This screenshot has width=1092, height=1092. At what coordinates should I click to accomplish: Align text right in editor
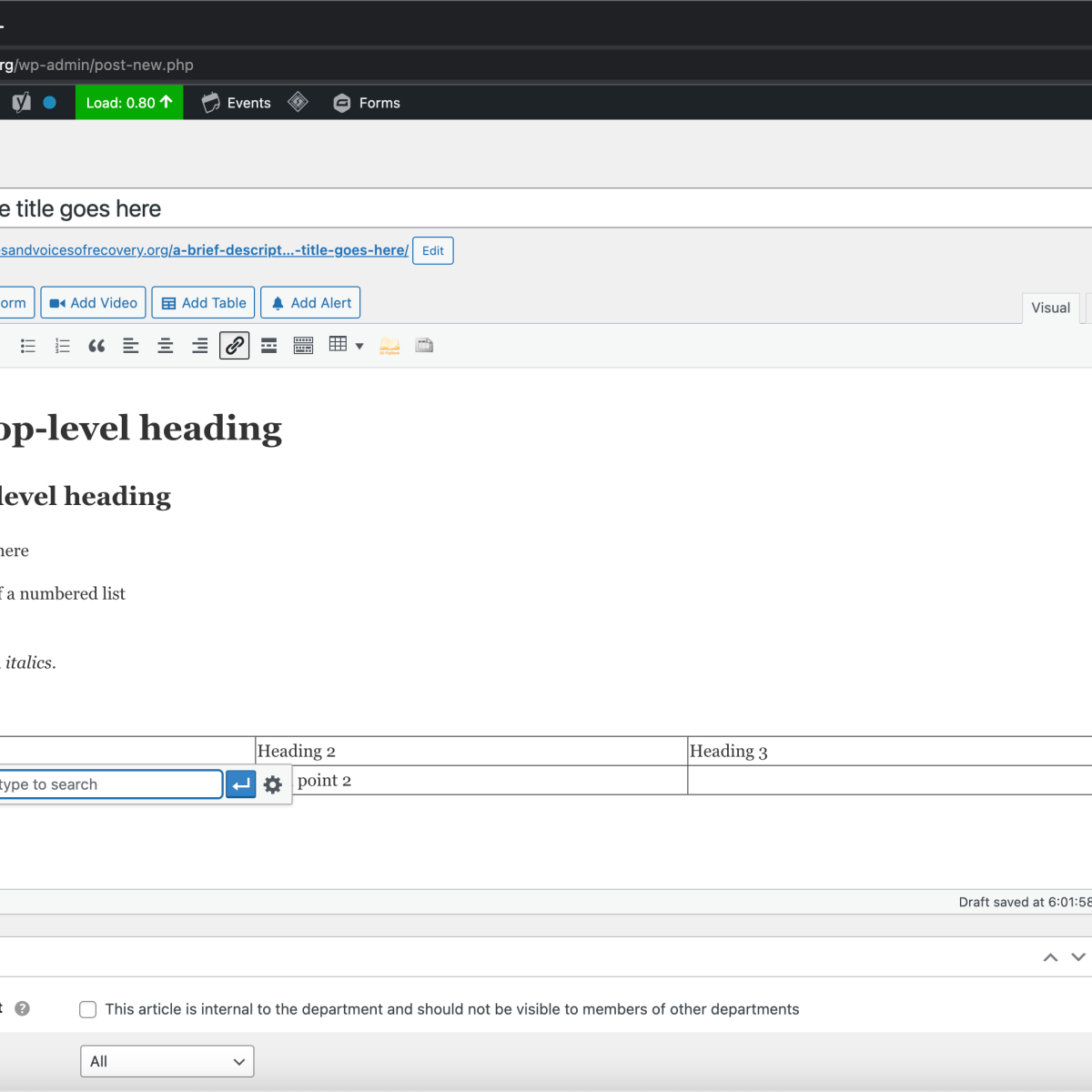[199, 346]
